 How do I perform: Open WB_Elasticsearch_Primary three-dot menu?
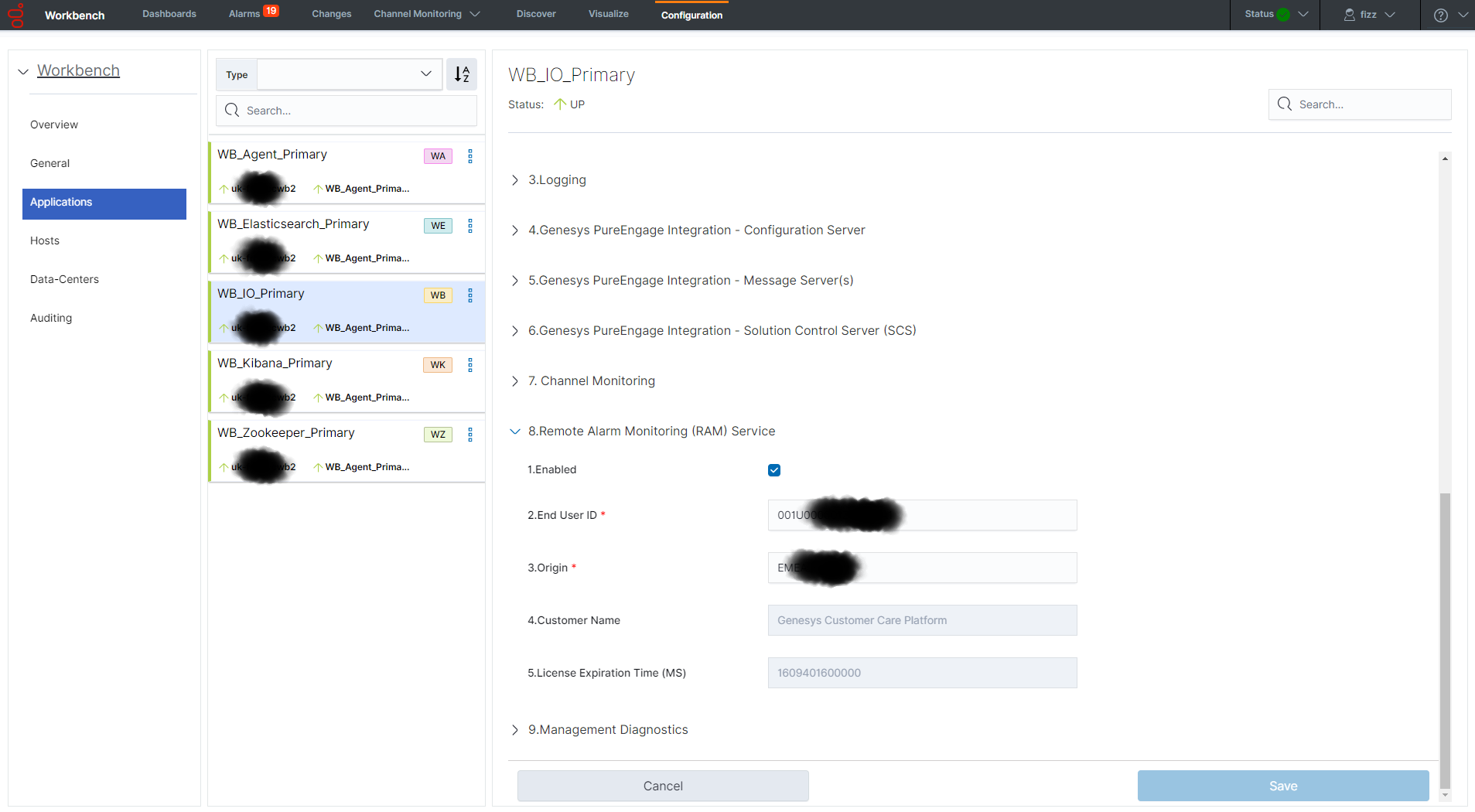[x=470, y=226]
